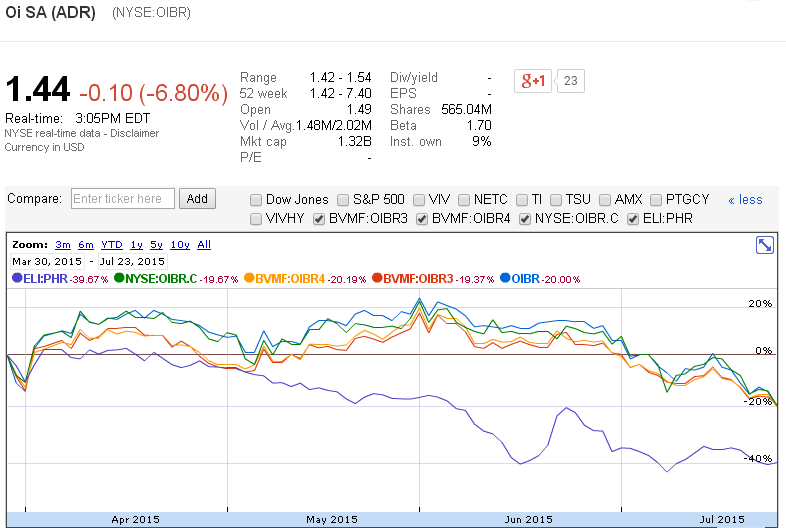Focus the Enter ticker here field
This screenshot has width=786, height=528.
pyautogui.click(x=123, y=199)
